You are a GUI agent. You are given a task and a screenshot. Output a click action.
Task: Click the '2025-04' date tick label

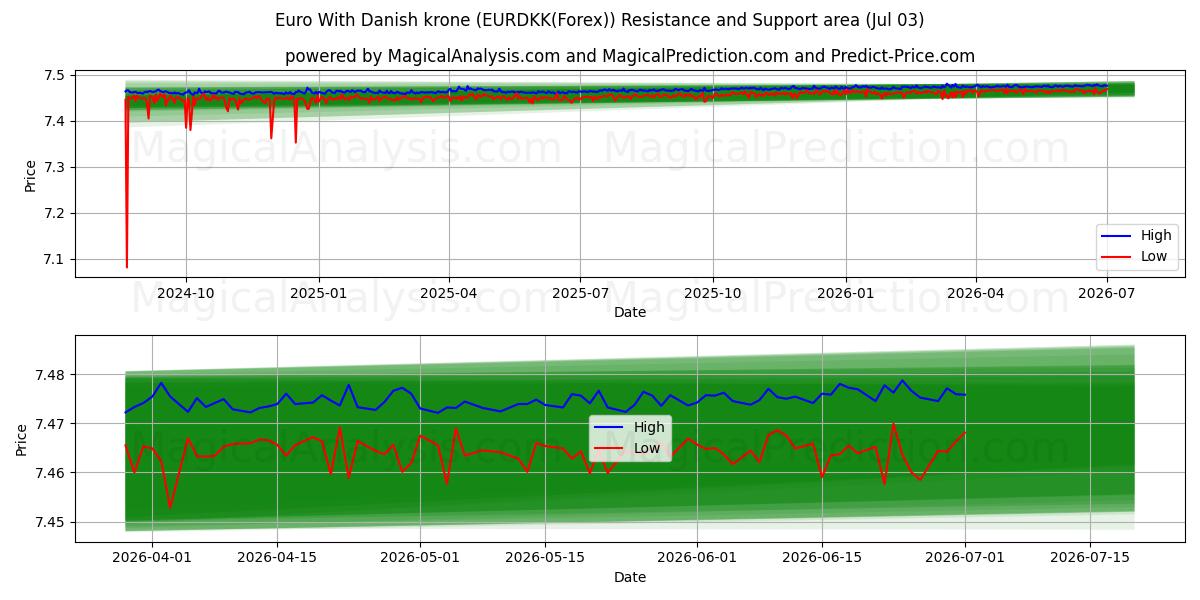[x=449, y=293]
